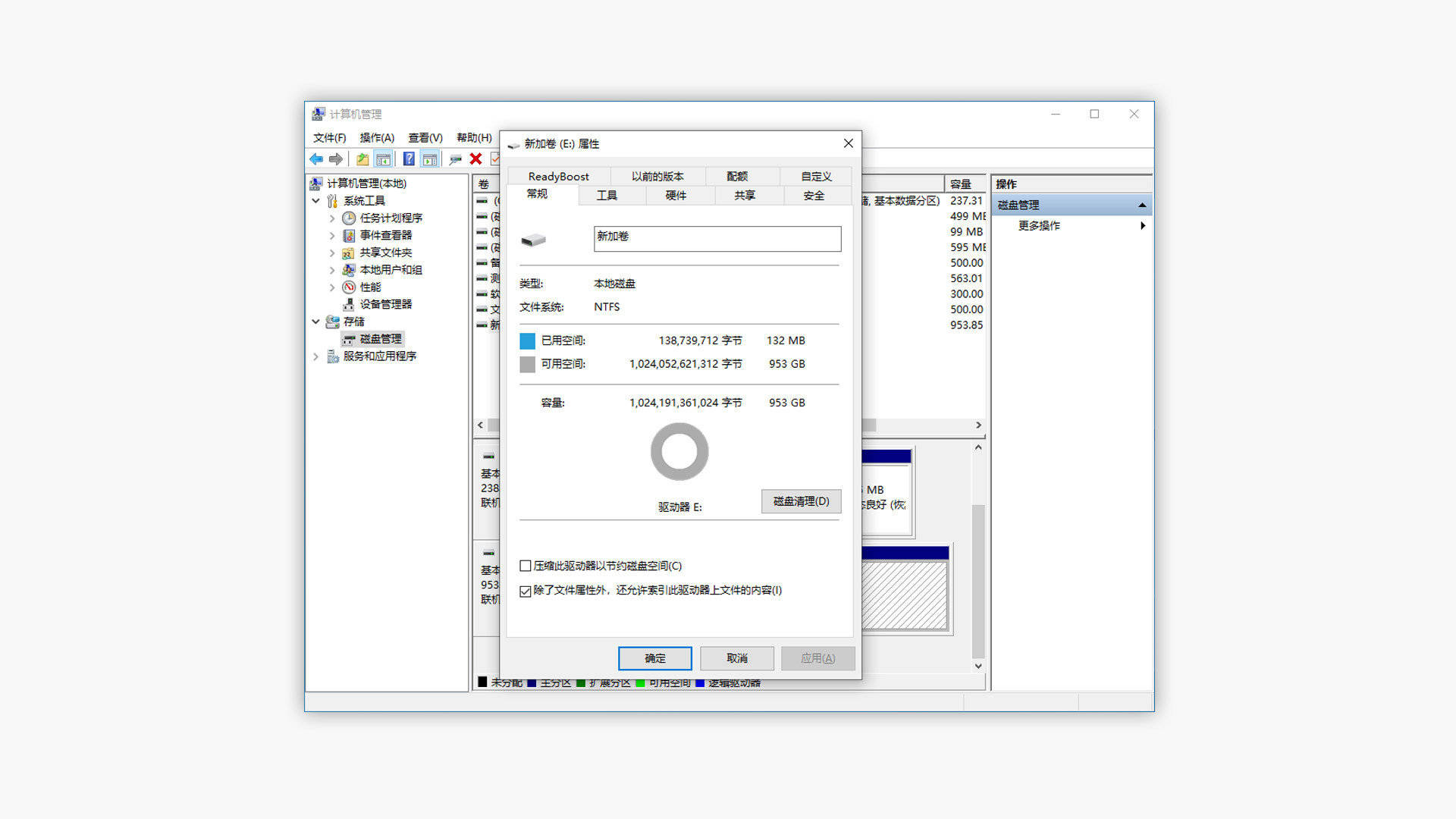Click the volume label text field
The width and height of the screenshot is (1456, 819).
tap(717, 238)
